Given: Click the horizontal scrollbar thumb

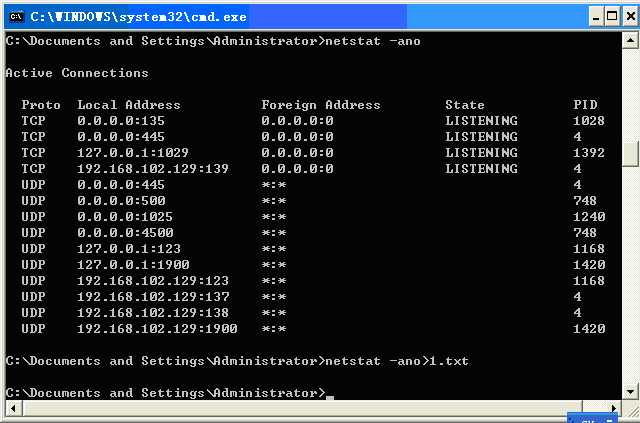Looking at the screenshot, I should [302, 407].
